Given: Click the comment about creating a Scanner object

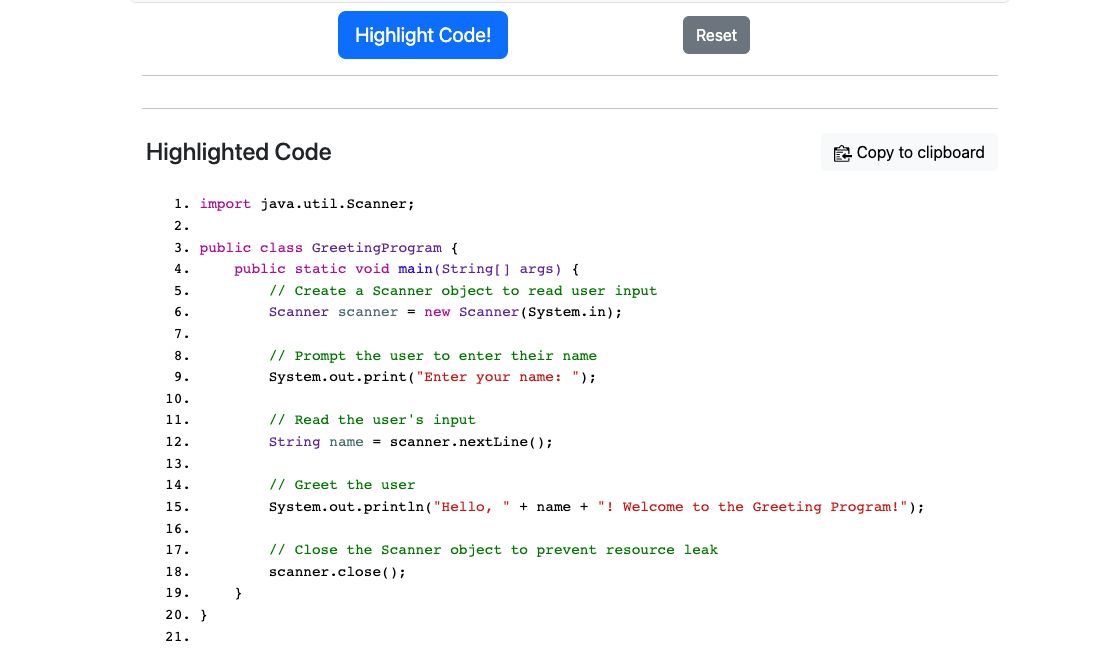Looking at the screenshot, I should [462, 291].
